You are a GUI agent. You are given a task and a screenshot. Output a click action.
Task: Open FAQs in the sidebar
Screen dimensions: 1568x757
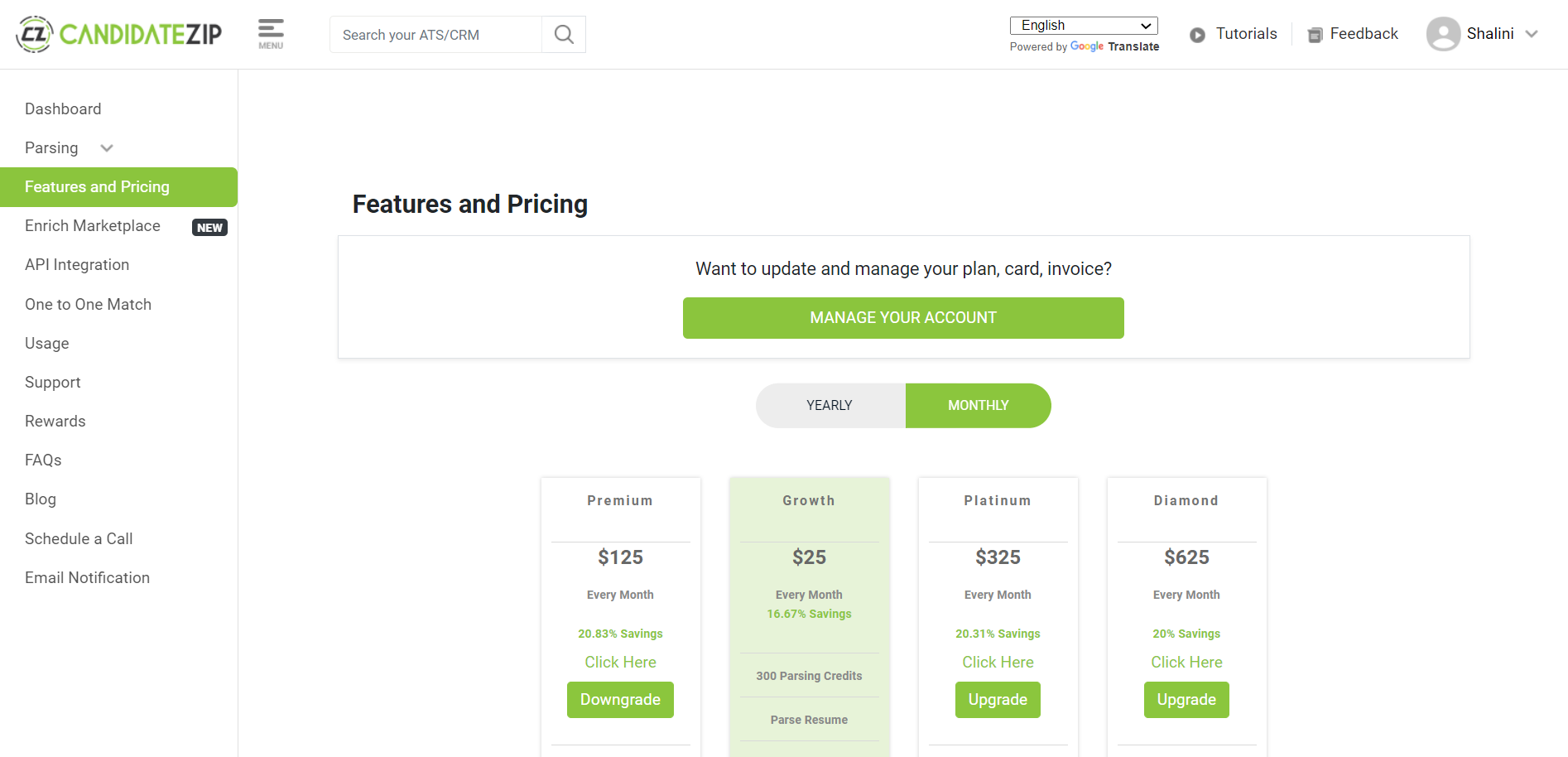click(x=43, y=460)
